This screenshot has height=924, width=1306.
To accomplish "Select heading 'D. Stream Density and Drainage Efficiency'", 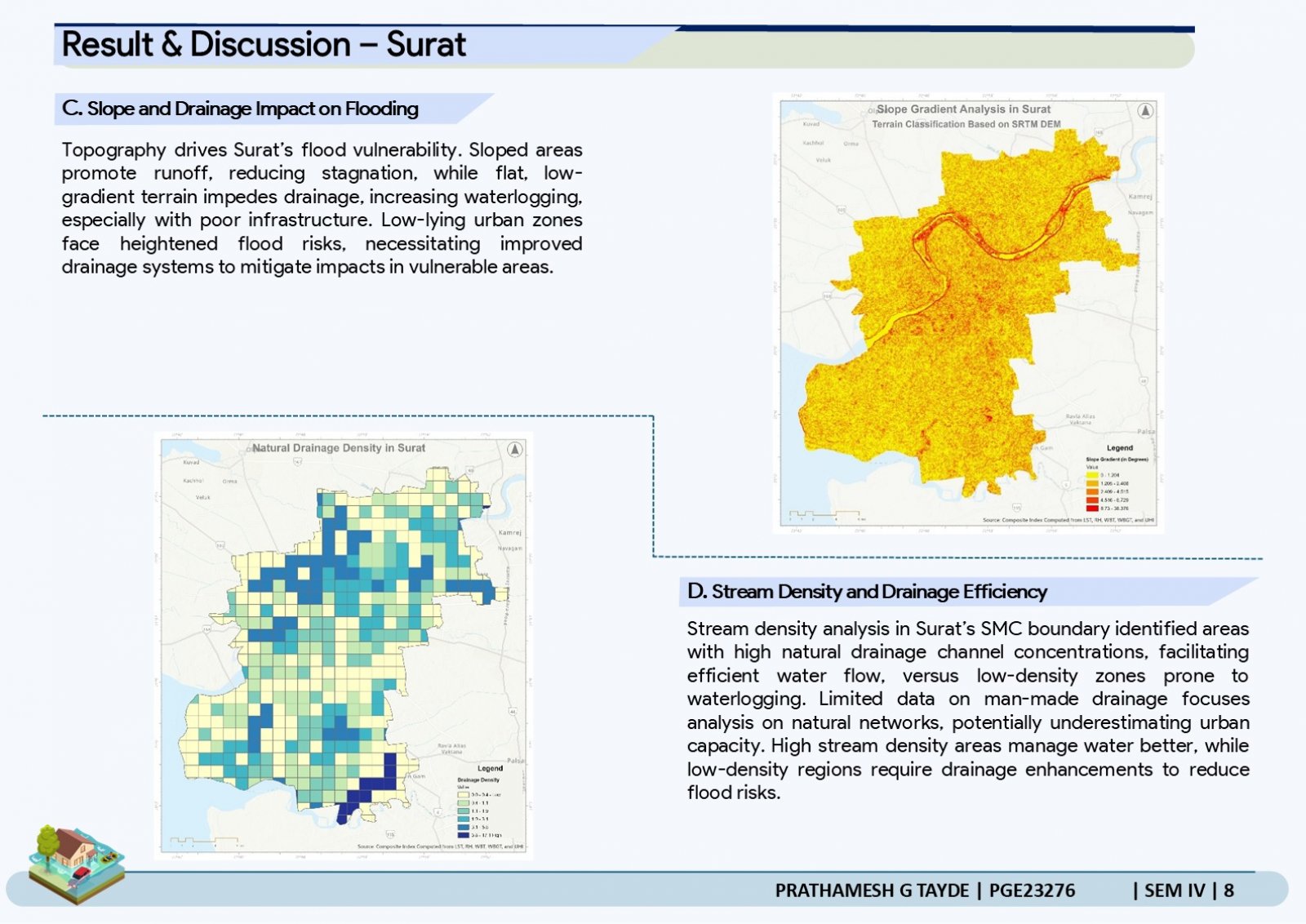I will point(867,591).
